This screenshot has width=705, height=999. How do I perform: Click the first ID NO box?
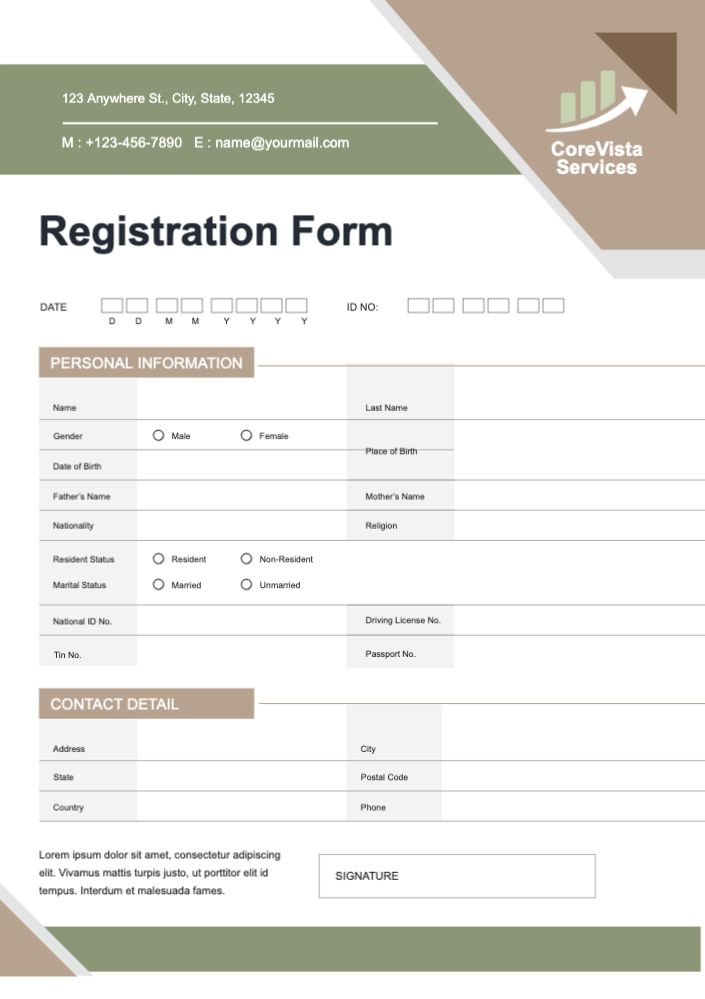tap(418, 306)
